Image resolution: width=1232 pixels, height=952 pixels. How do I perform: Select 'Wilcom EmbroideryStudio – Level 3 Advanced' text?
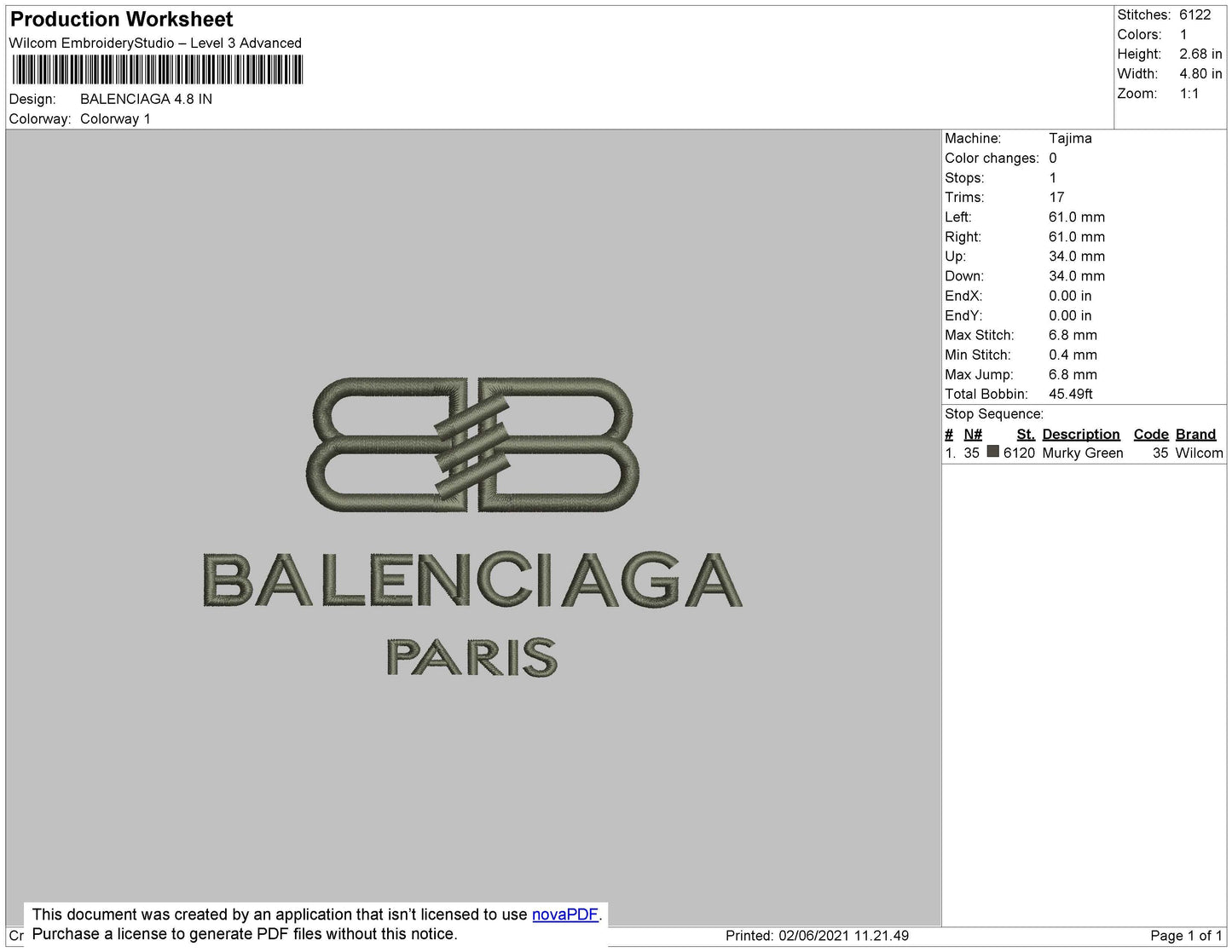pos(155,43)
